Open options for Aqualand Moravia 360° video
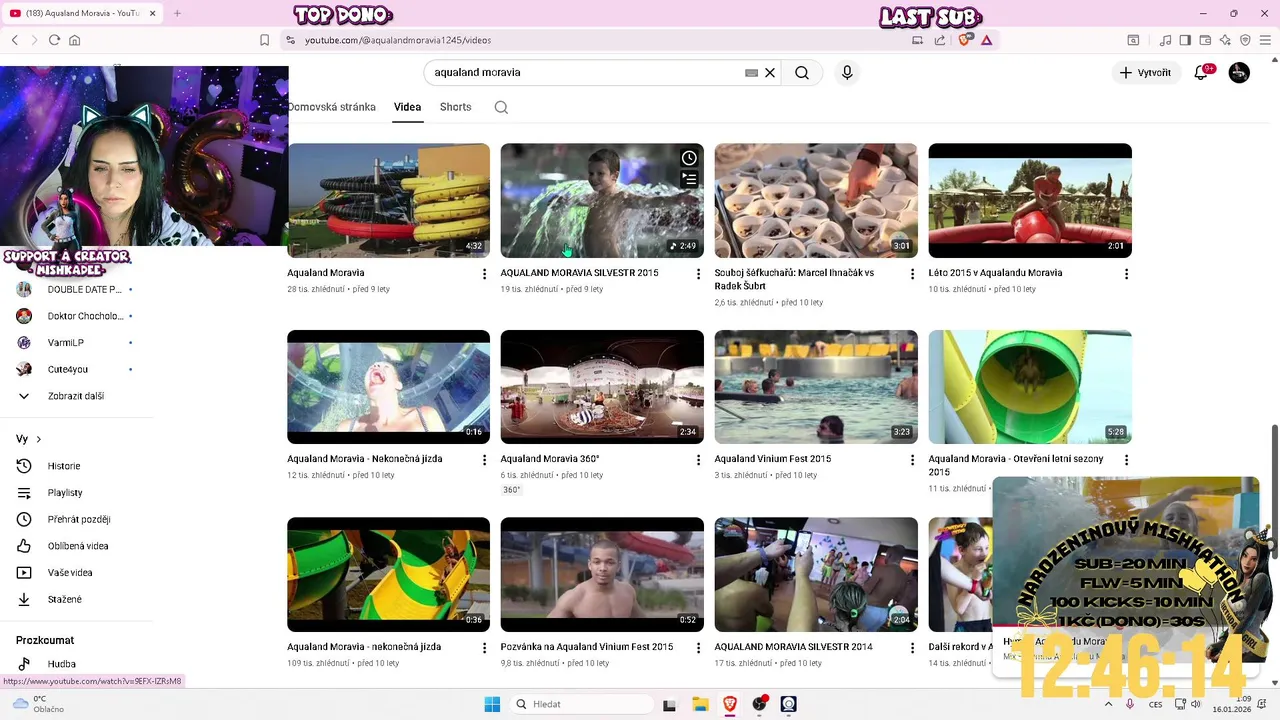Screen dimensions: 1280x720 (x=698, y=460)
